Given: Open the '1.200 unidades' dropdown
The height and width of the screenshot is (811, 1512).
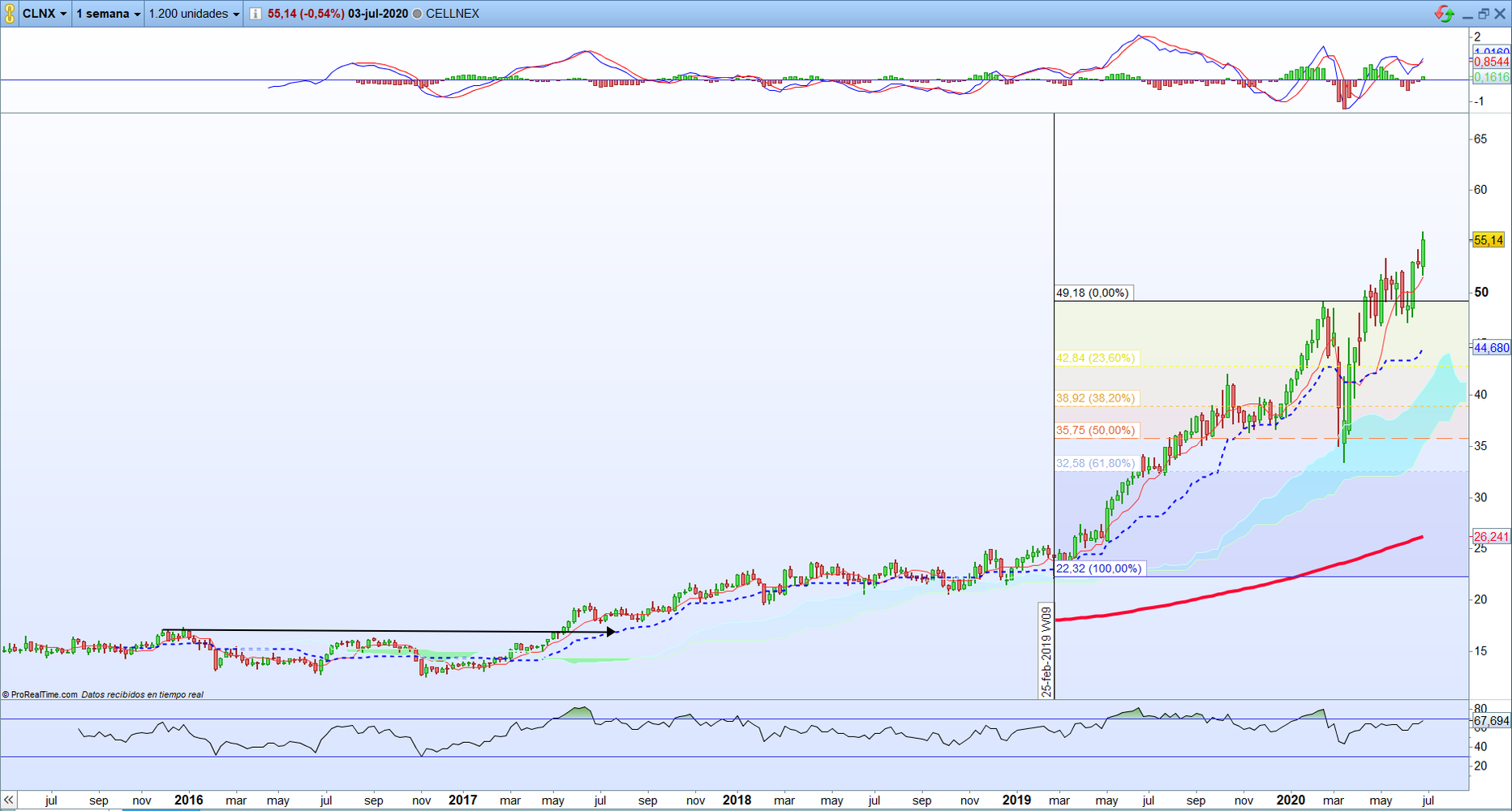Looking at the screenshot, I should pyautogui.click(x=194, y=14).
